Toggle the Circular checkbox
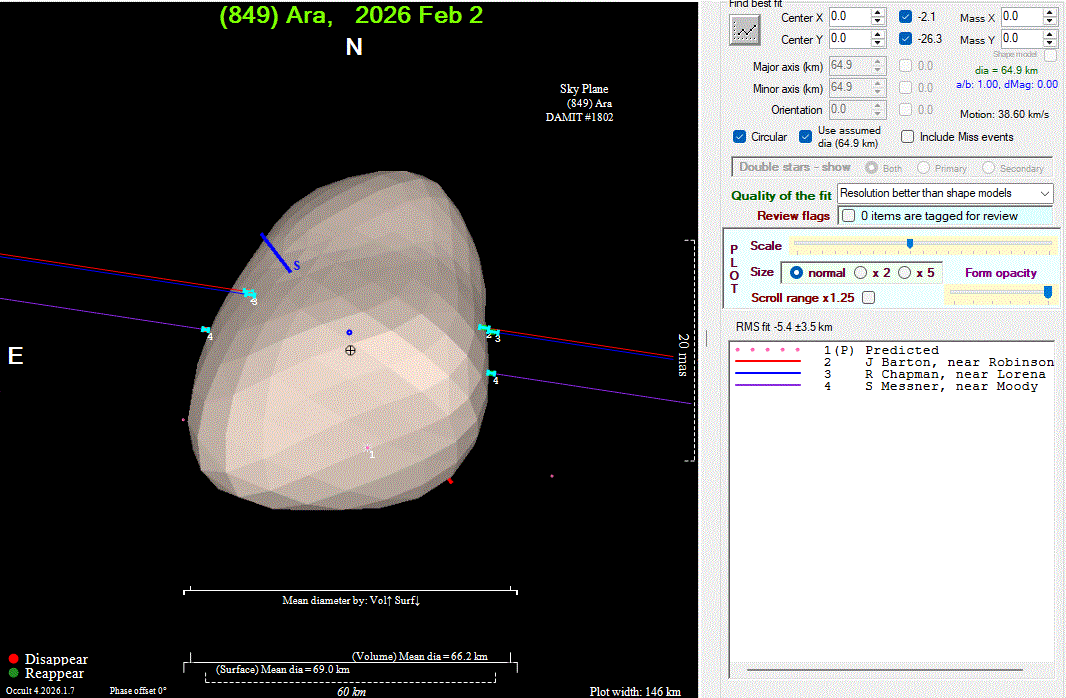The height and width of the screenshot is (698, 1066). point(740,137)
